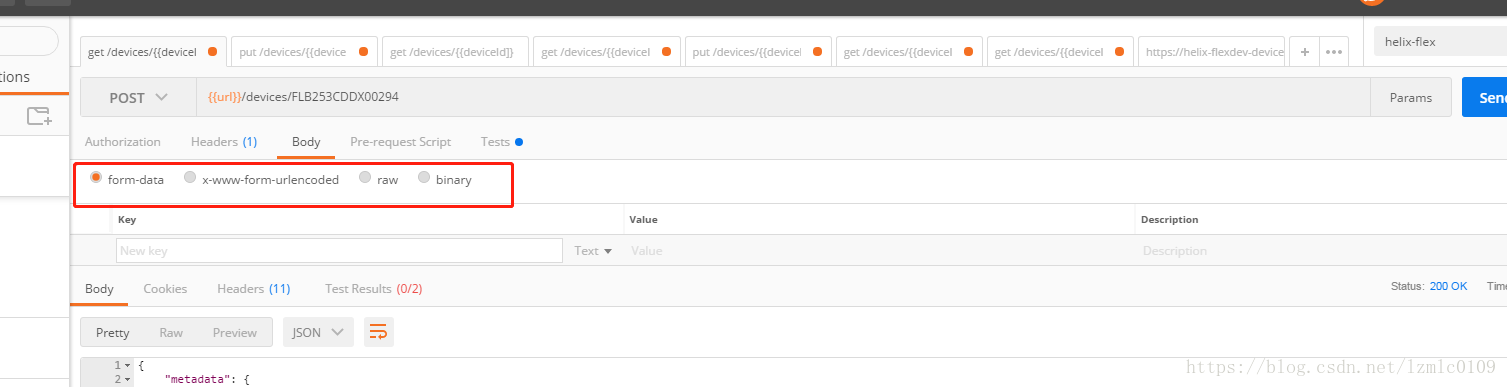Switch to the request Headers (1) tab
The image size is (1507, 387).
click(x=224, y=142)
